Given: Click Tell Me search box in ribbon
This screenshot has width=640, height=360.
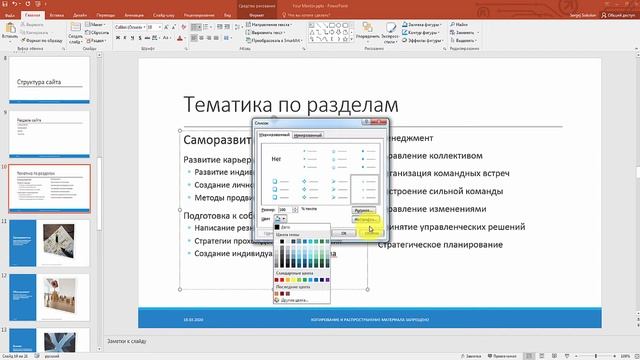Looking at the screenshot, I should point(309,15).
